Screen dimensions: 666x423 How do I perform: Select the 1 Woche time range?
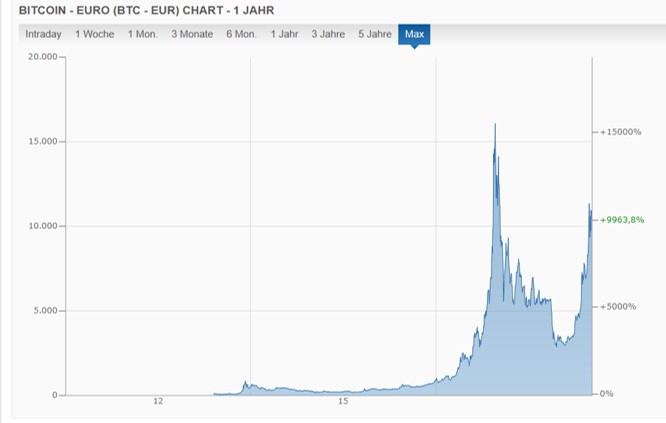(95, 34)
